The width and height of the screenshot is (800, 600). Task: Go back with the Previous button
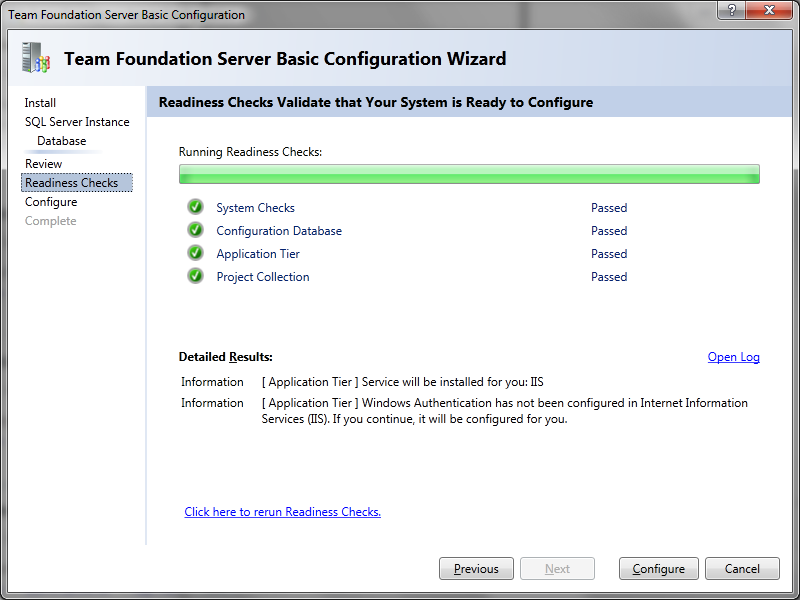[x=476, y=568]
